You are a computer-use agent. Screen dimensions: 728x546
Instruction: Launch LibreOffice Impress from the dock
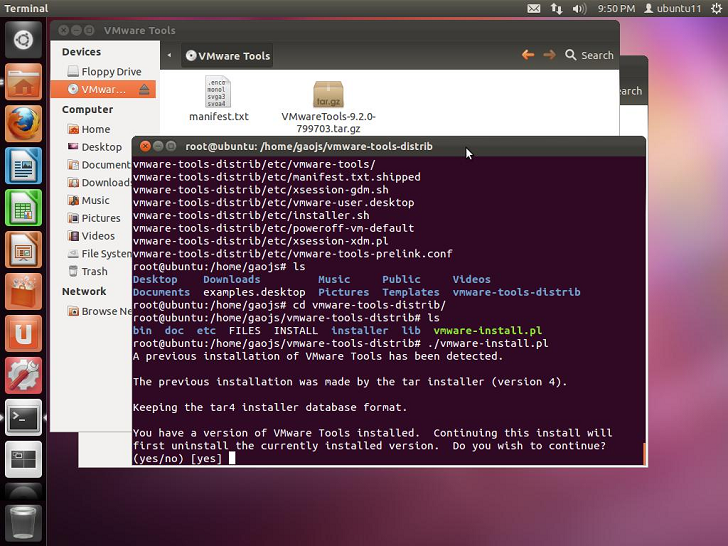click(23, 250)
